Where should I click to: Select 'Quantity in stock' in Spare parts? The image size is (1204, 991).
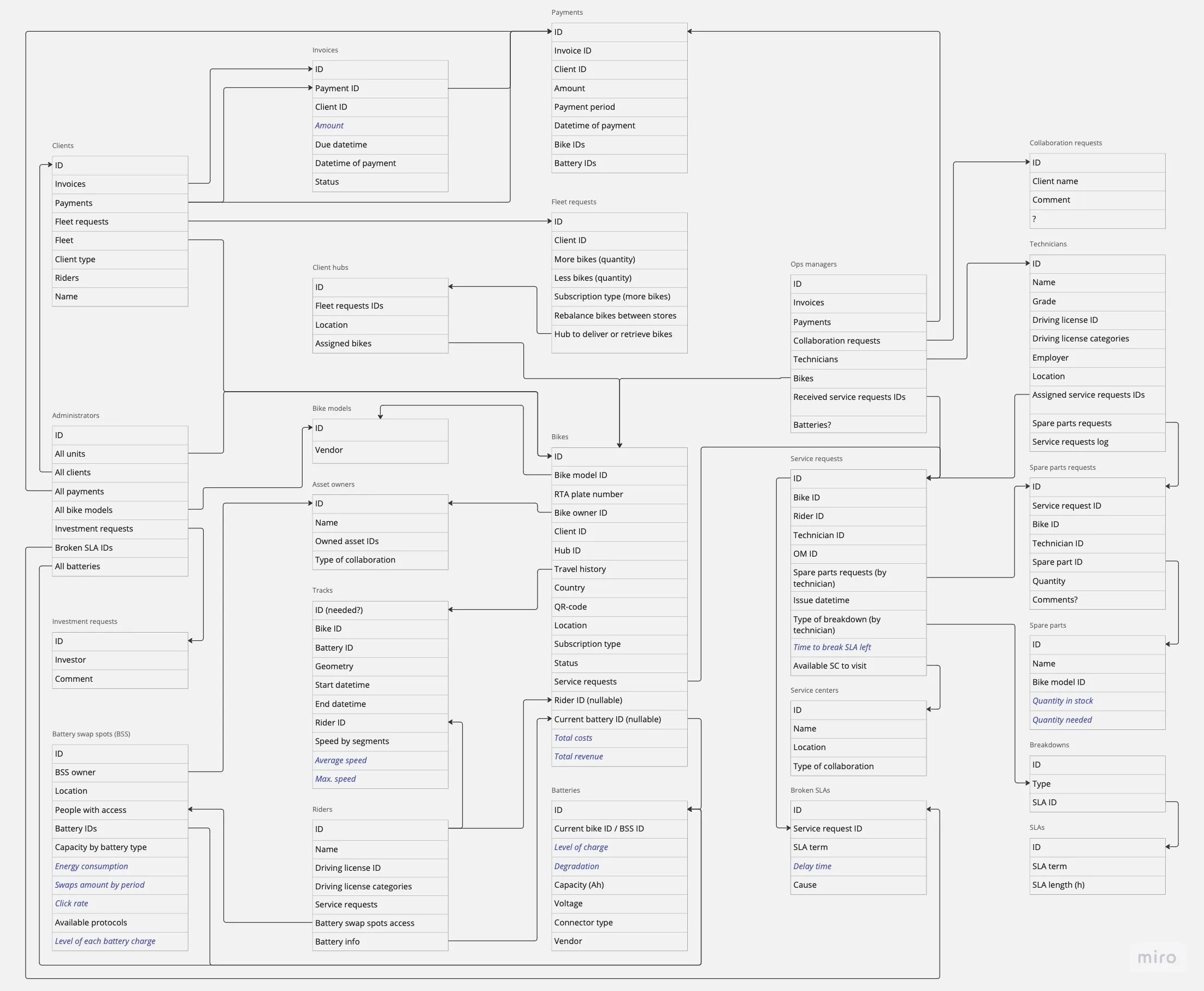(1063, 700)
